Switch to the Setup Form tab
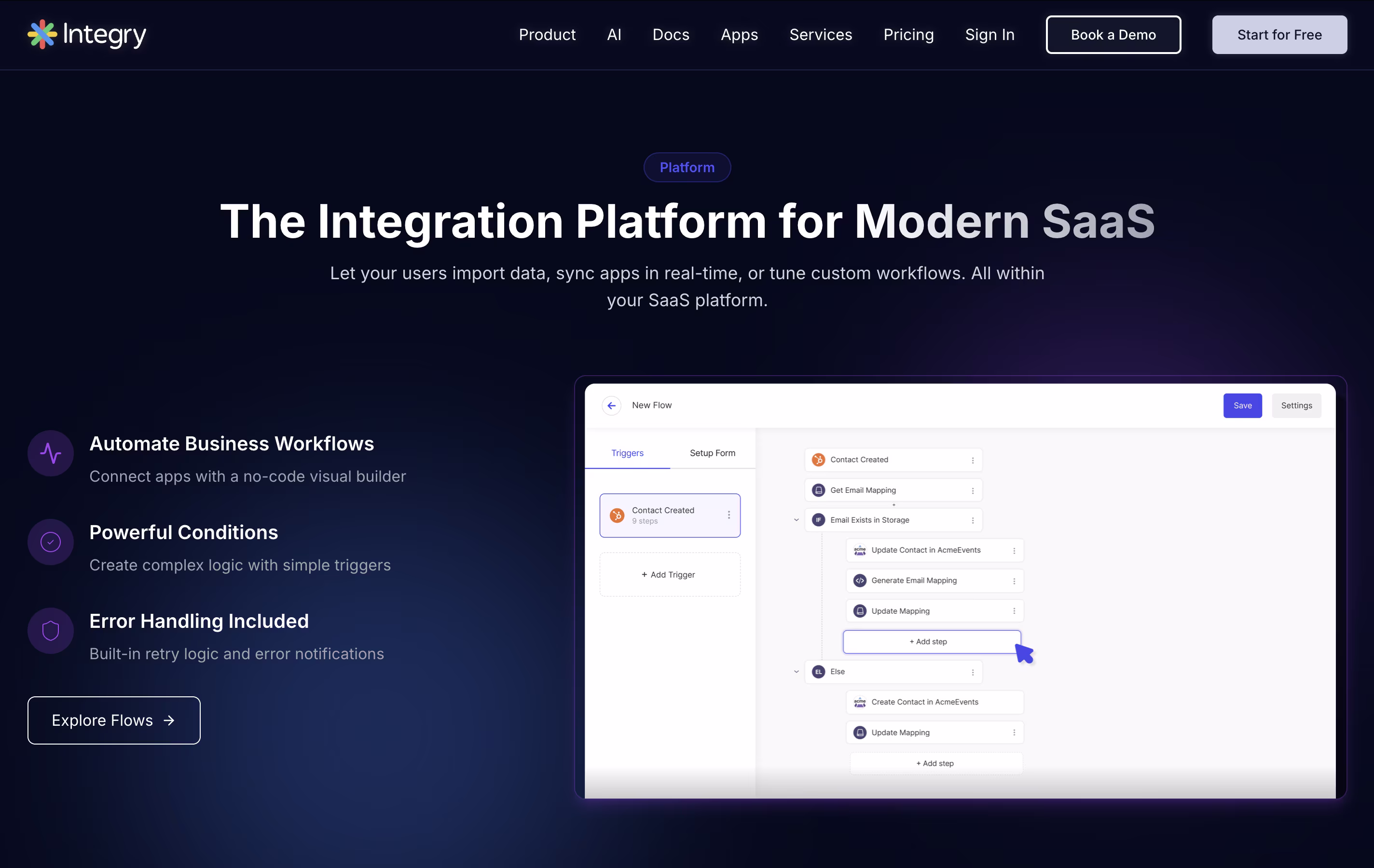The image size is (1374, 868). (712, 453)
